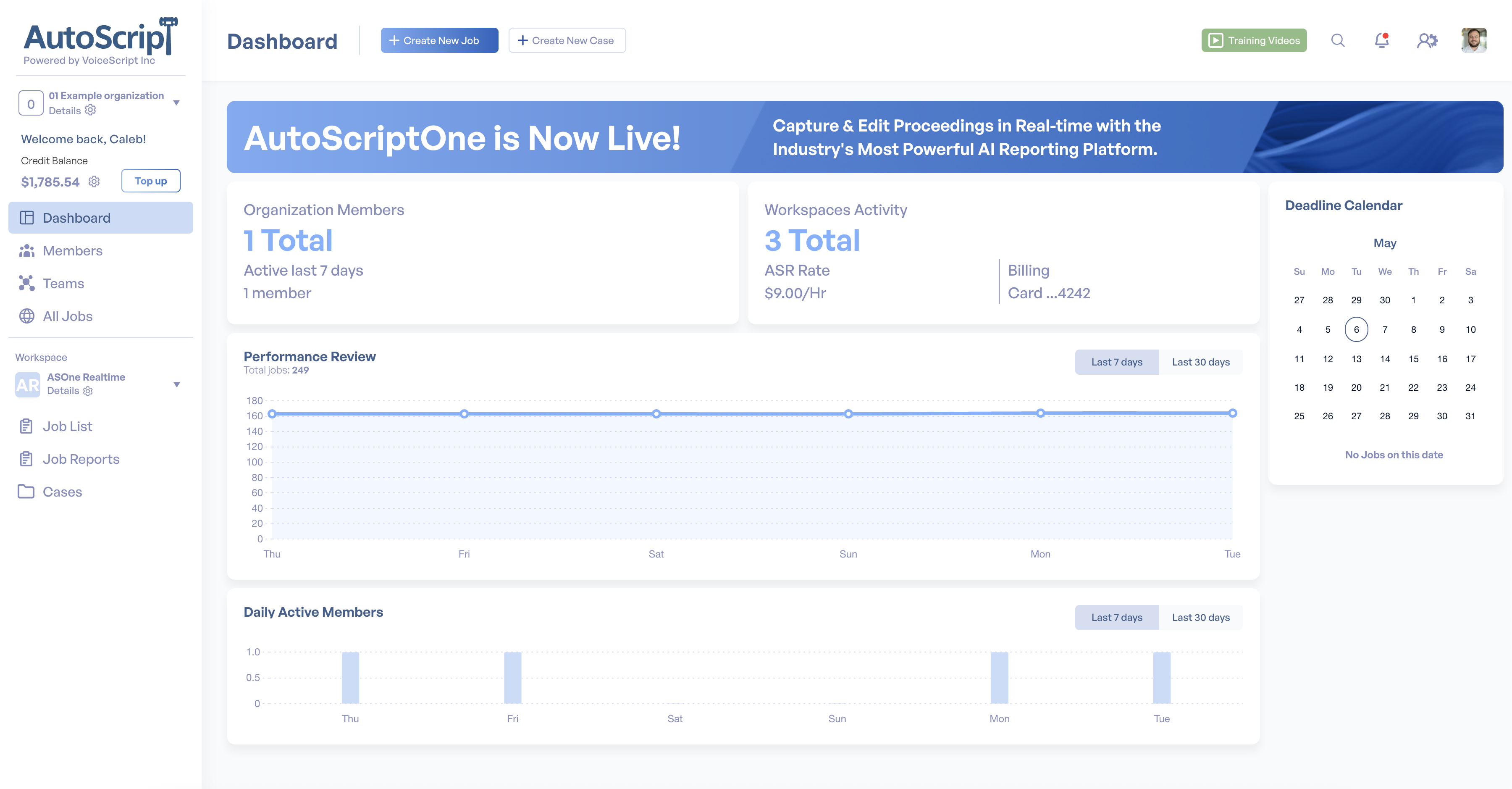The width and height of the screenshot is (1512, 789).
Task: Expand the ASOne Realtime workspace dropdown arrow
Action: [177, 384]
